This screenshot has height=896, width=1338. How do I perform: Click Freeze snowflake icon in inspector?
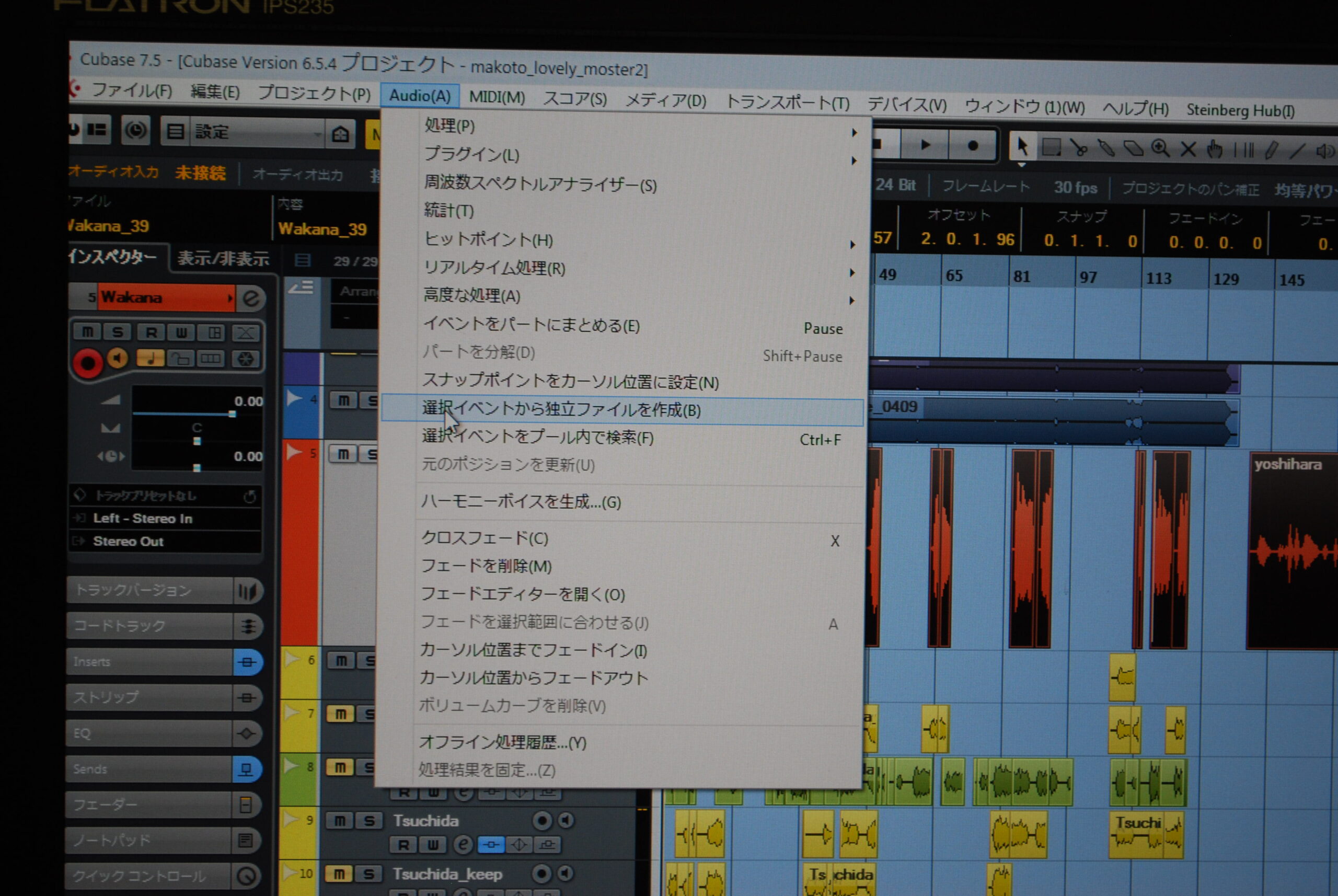click(246, 359)
